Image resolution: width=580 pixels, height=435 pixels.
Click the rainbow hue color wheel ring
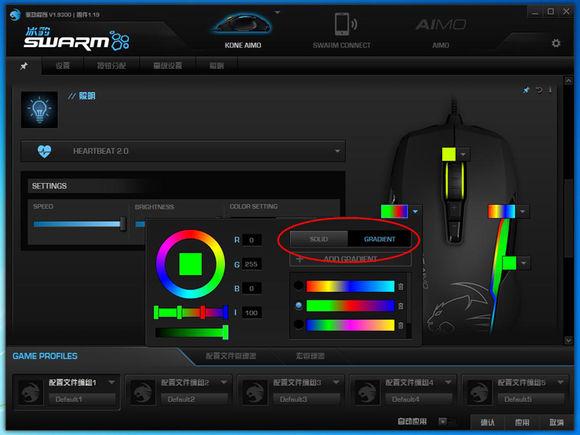190,264
